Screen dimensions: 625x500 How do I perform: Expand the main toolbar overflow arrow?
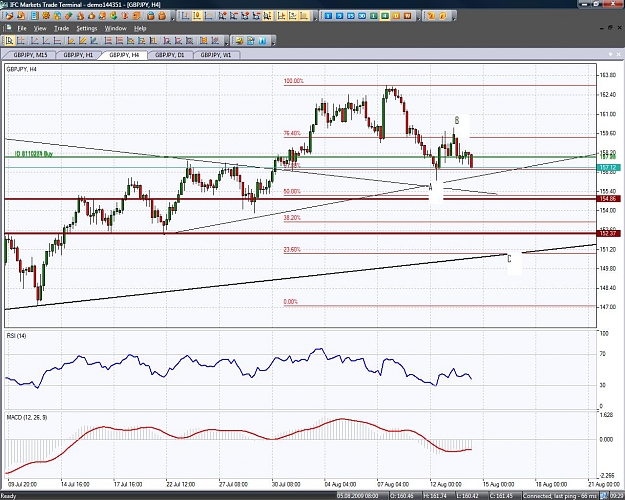tap(173, 18)
